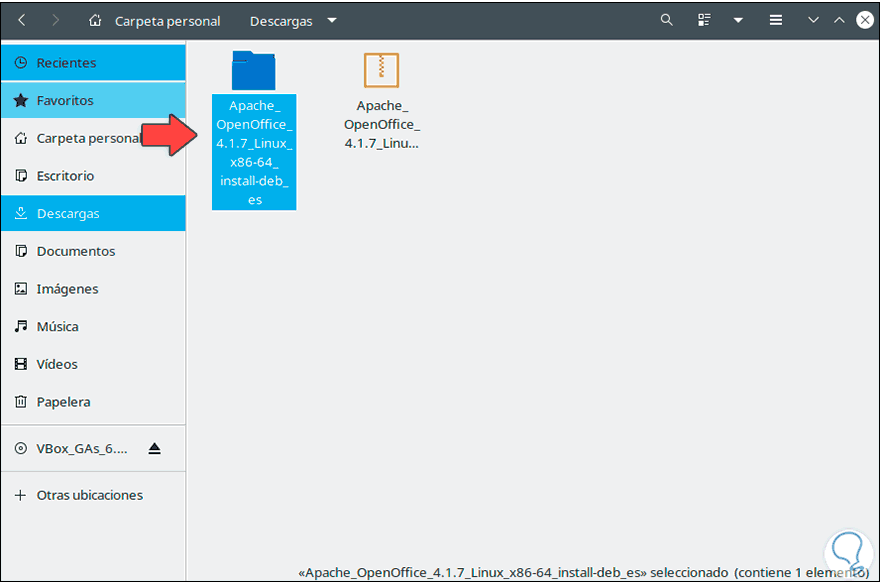Open Documentos in the sidebar

coord(93,251)
